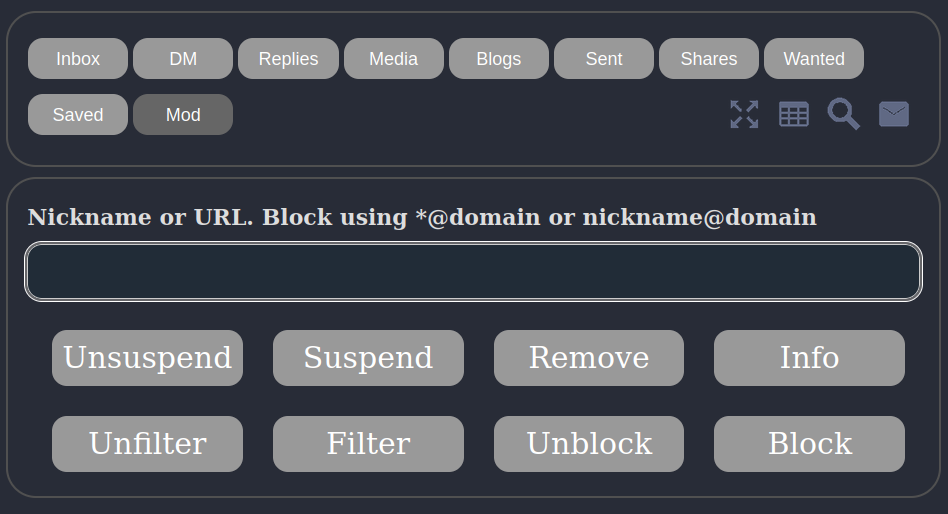Image resolution: width=948 pixels, height=514 pixels.
Task: Focus the nickname or URL input field
Action: point(473,272)
